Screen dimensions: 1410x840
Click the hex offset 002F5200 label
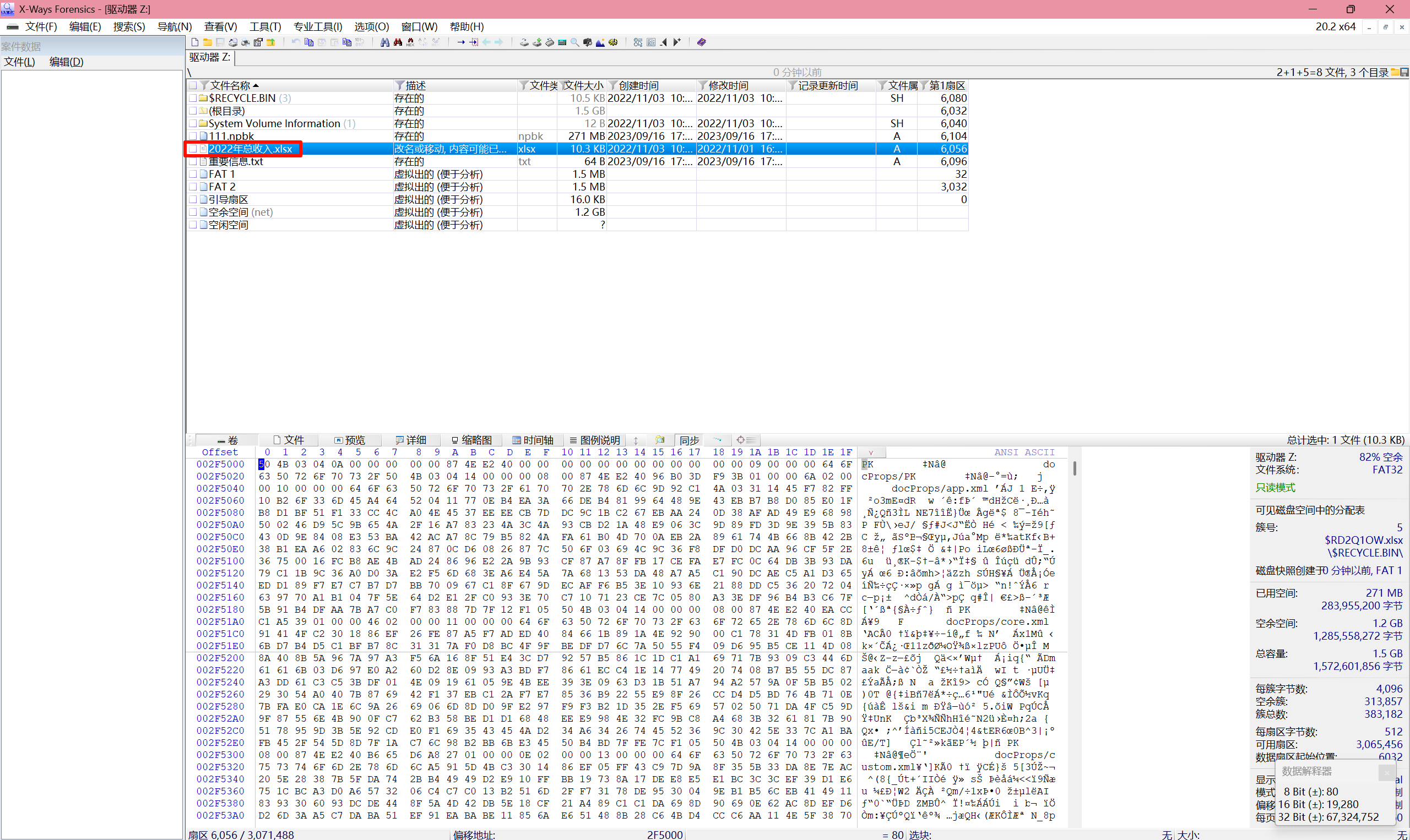point(220,658)
